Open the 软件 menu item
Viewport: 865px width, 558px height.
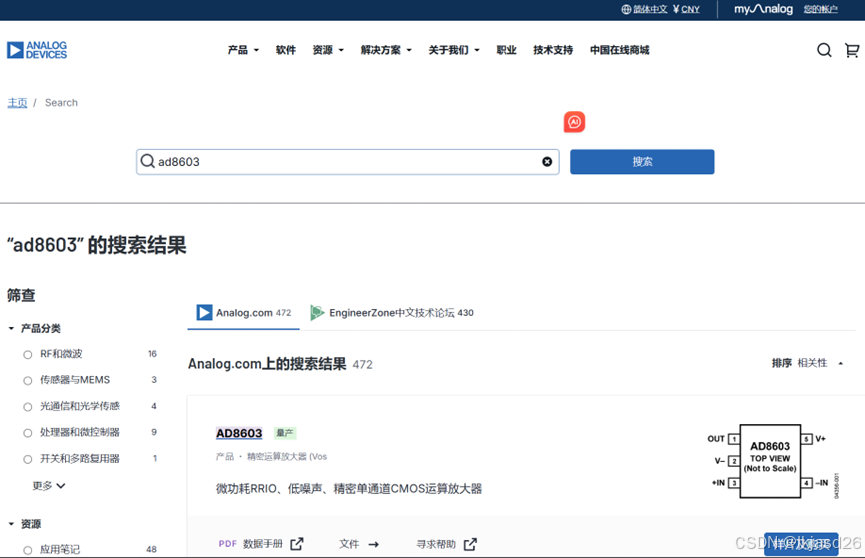(x=286, y=50)
